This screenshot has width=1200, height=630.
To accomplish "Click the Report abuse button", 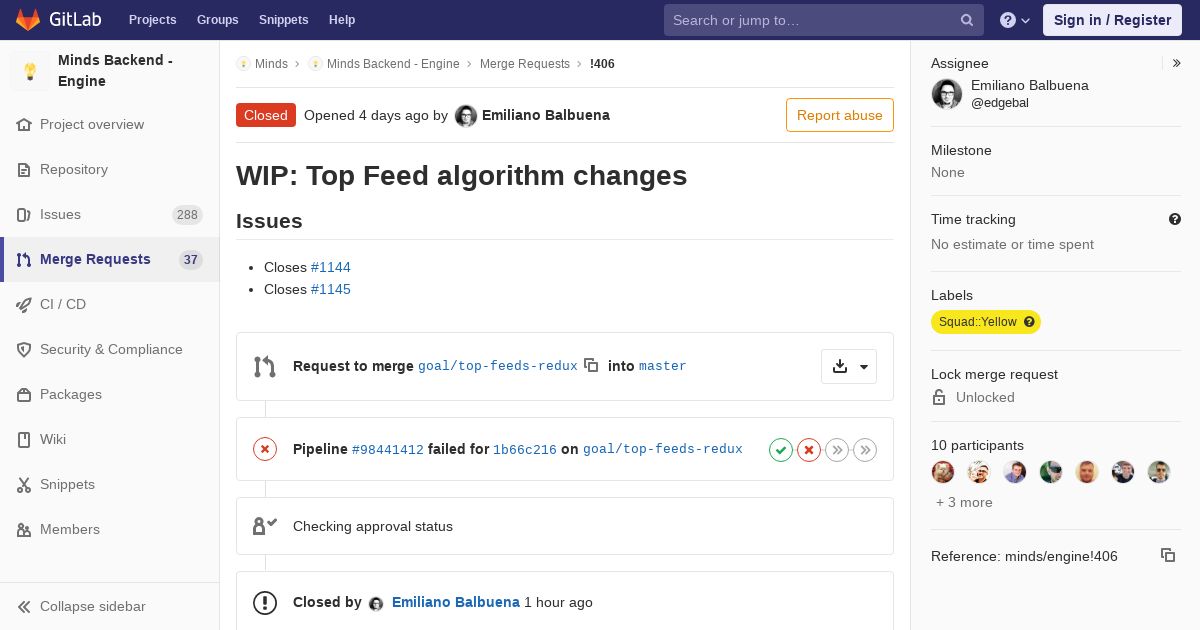I will click(840, 115).
